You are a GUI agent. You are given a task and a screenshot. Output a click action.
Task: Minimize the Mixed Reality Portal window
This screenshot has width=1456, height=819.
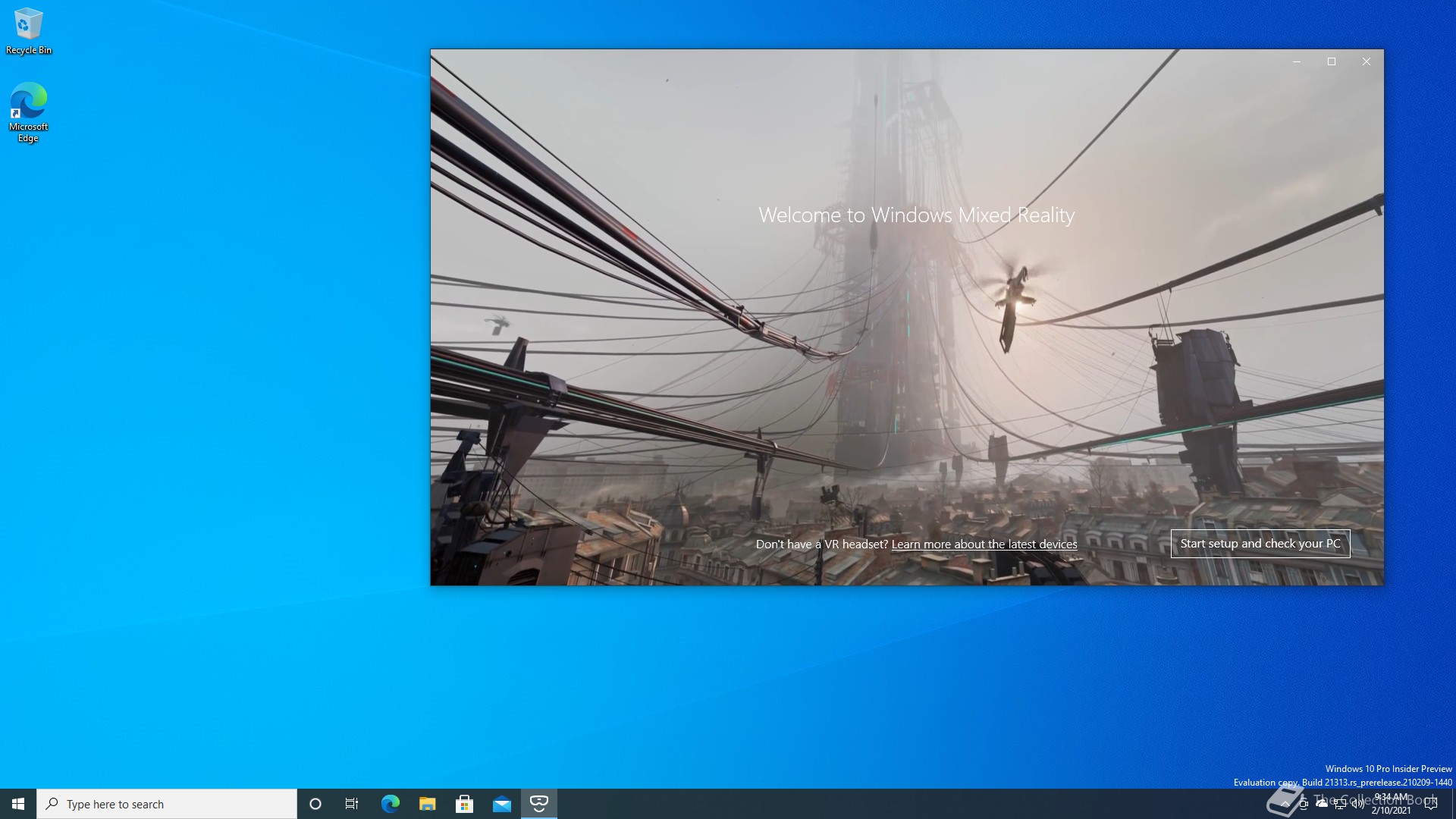(1297, 61)
